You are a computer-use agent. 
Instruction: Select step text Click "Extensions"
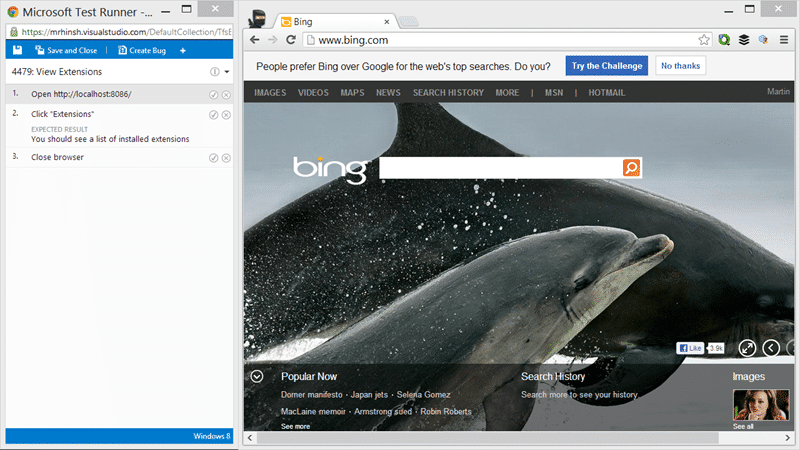(x=62, y=114)
